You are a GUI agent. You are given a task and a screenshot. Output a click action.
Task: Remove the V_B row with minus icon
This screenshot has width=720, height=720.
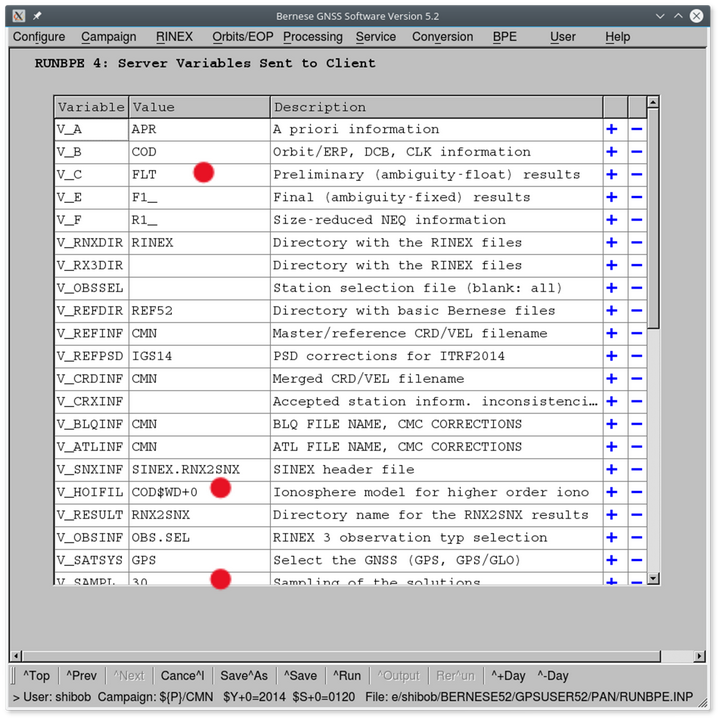[636, 152]
